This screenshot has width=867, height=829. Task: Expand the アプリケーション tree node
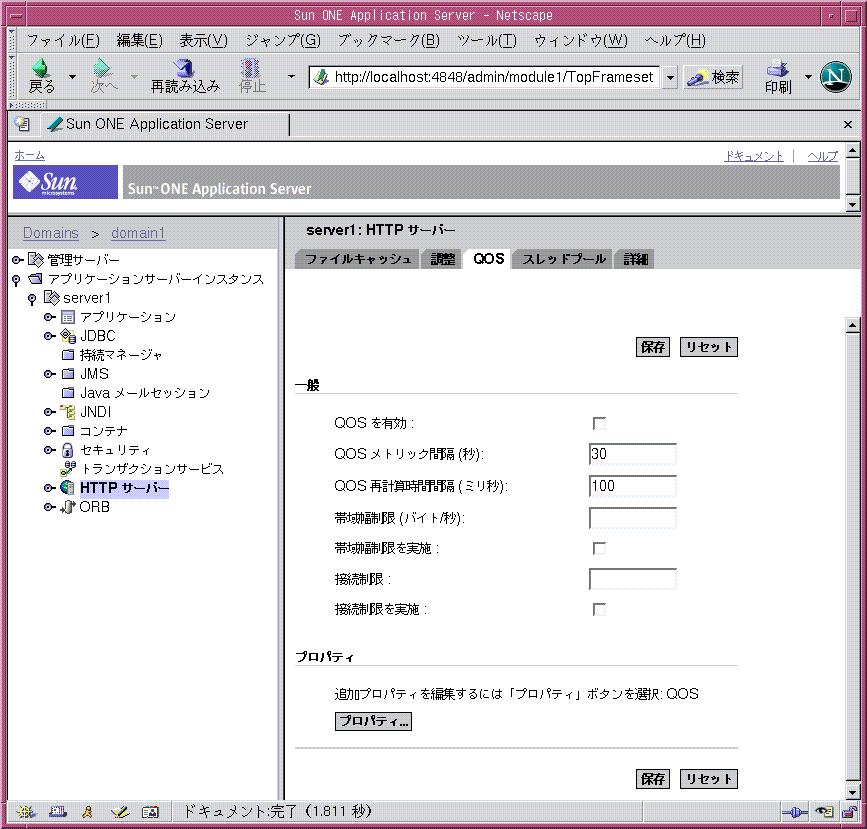49,317
